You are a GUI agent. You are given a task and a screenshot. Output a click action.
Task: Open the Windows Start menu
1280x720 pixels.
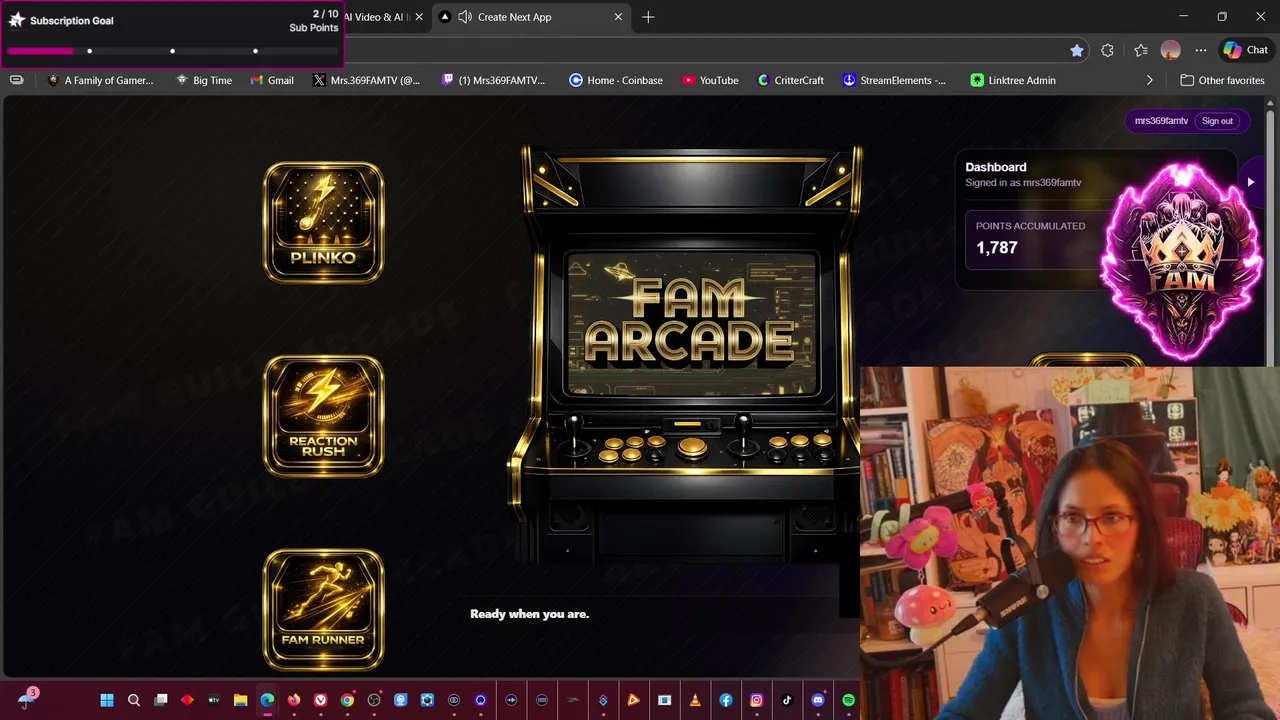107,700
